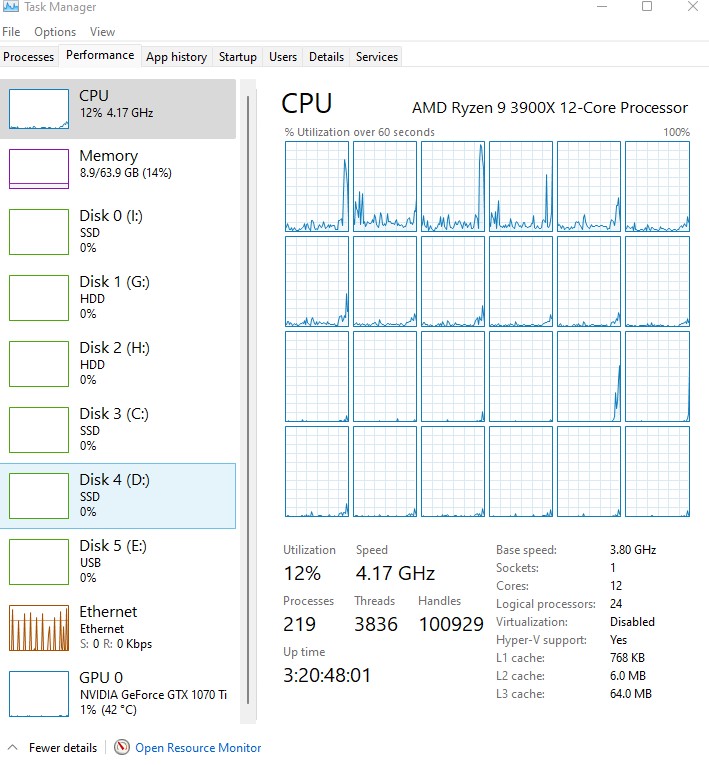Select the Disk 5 (E:) USB entry
This screenshot has height=765, width=709.
(118, 561)
